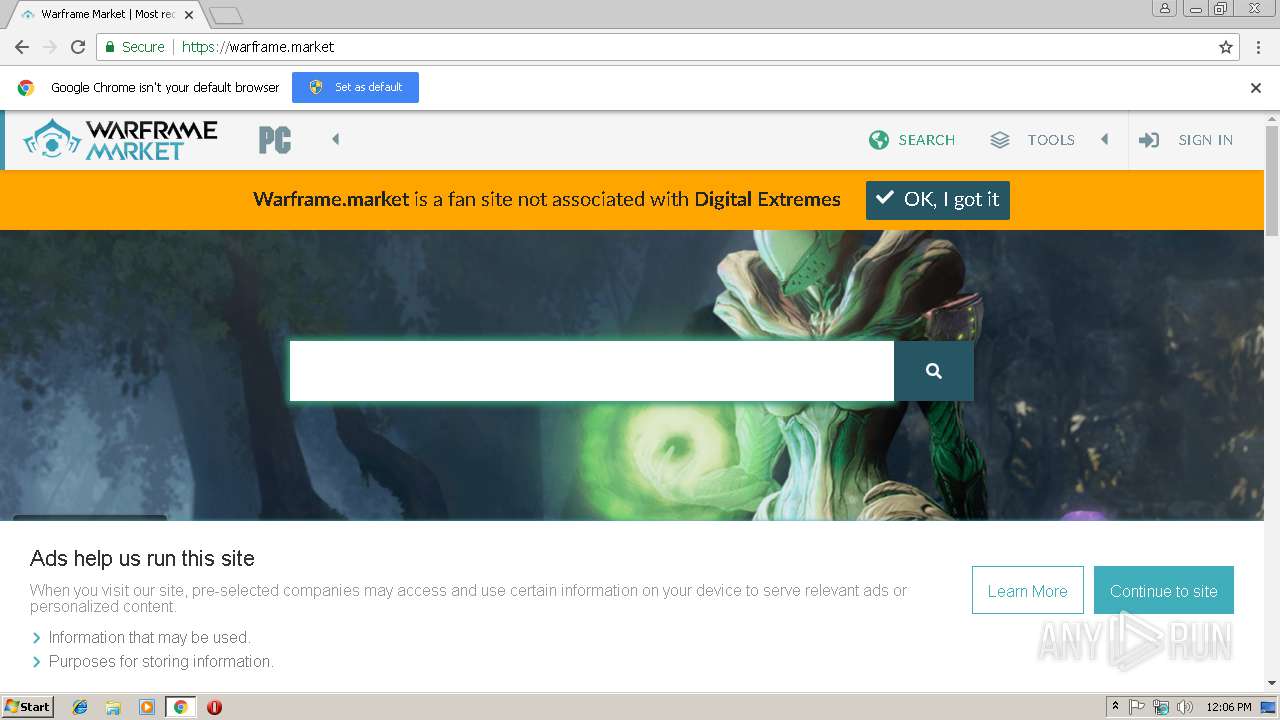Click the 12:06 PM clock
This screenshot has height=720, width=1280.
(1229, 707)
